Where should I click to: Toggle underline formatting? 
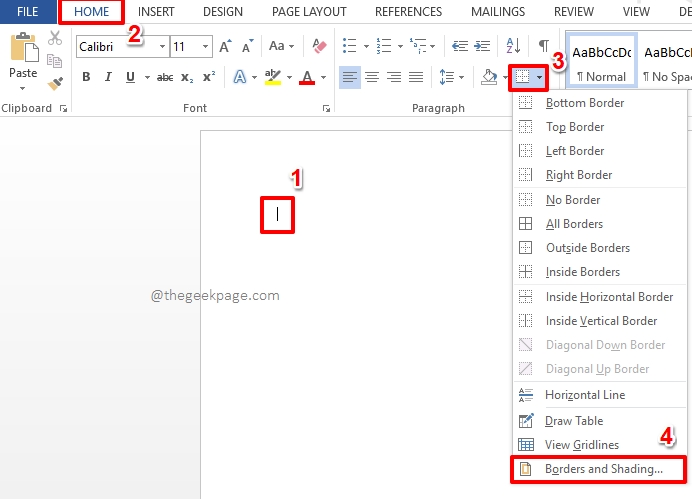tap(130, 77)
